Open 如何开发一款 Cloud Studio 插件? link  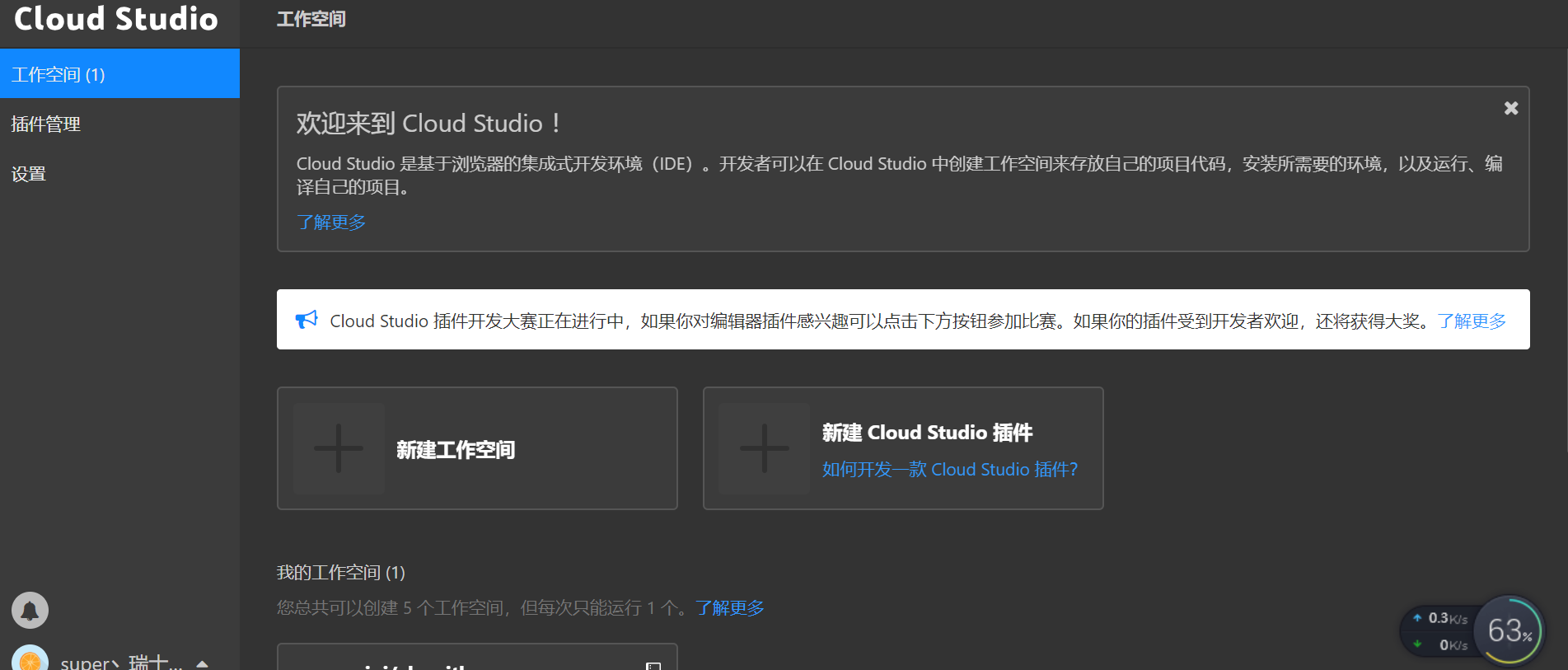pos(950,469)
